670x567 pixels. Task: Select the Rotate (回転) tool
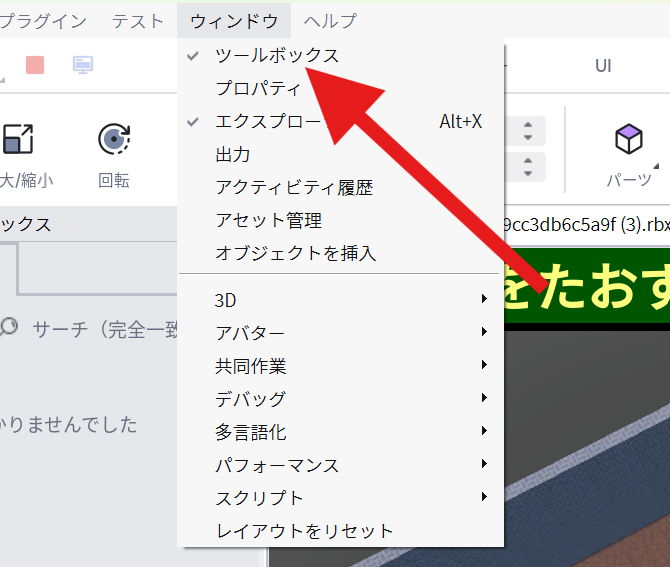click(x=114, y=140)
